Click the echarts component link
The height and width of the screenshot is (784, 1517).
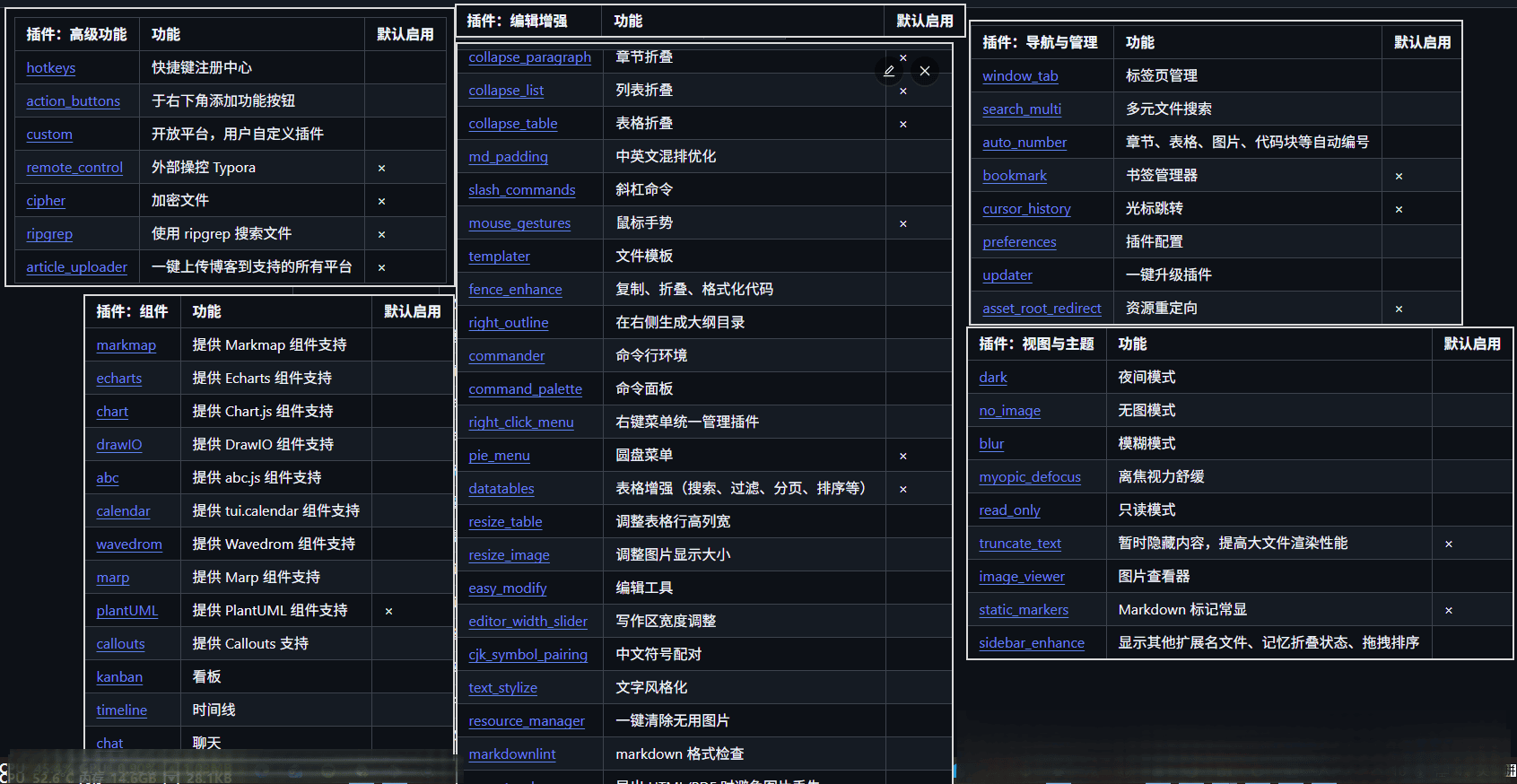tap(119, 379)
